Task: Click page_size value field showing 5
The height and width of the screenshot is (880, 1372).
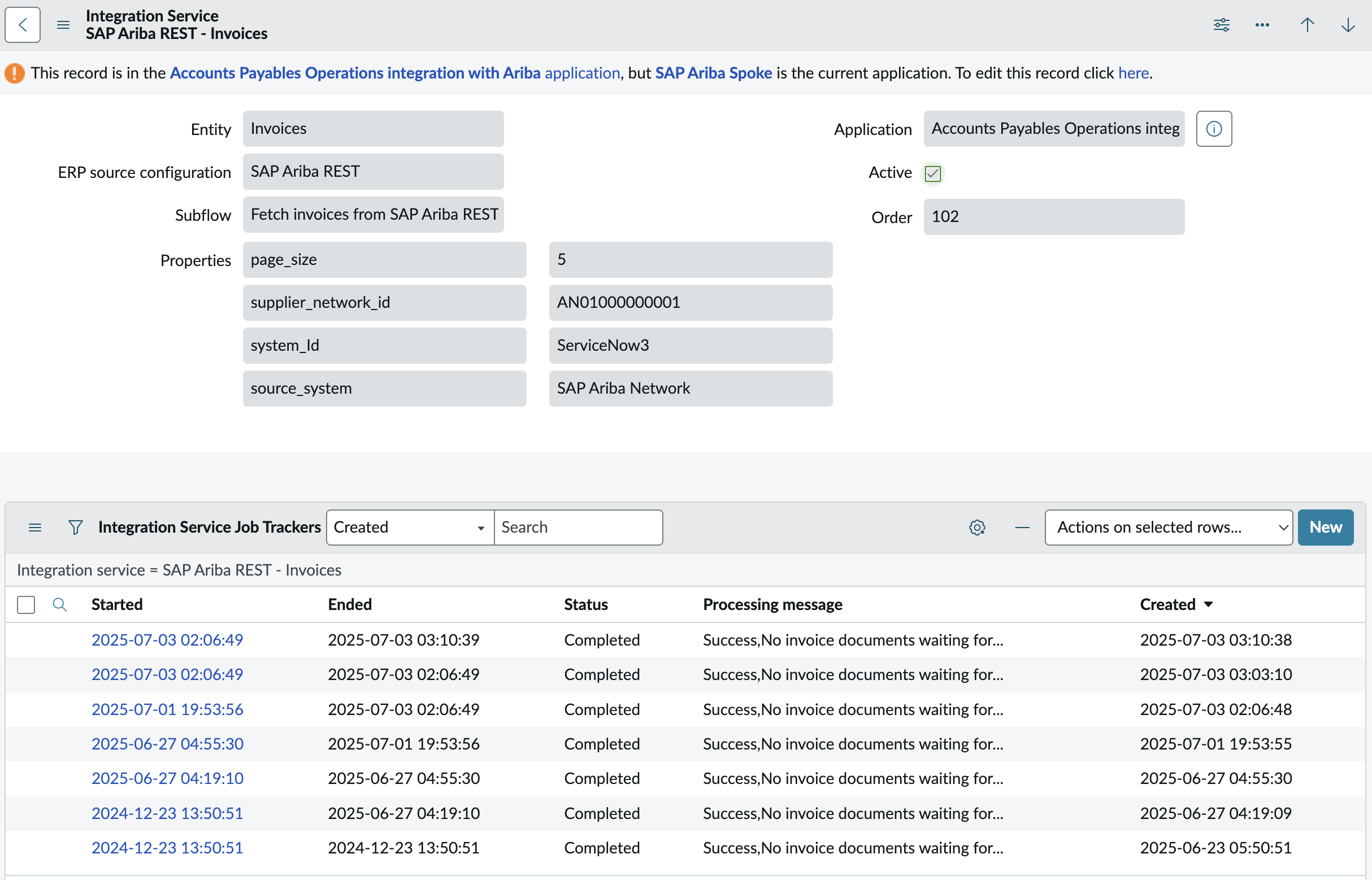Action: pos(691,259)
